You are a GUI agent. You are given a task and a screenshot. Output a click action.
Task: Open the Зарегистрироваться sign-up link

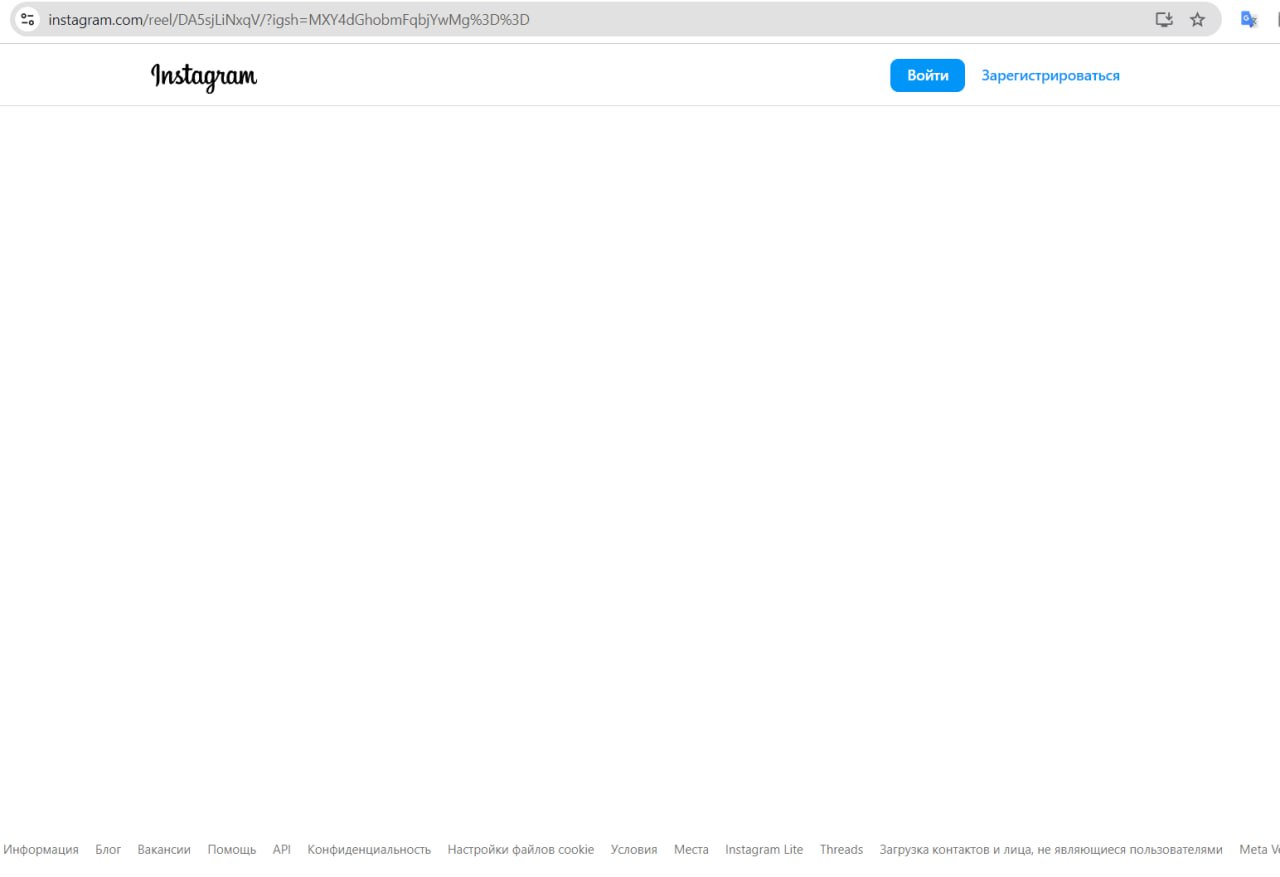[x=1050, y=75]
